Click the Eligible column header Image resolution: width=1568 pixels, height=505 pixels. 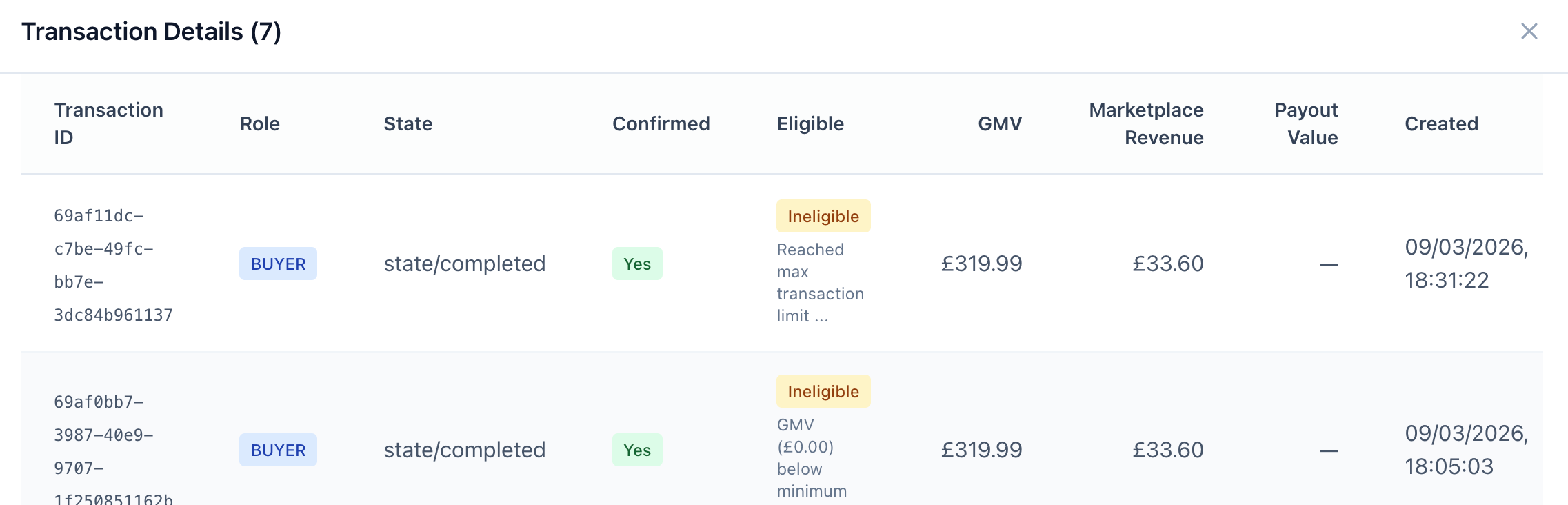(x=810, y=123)
